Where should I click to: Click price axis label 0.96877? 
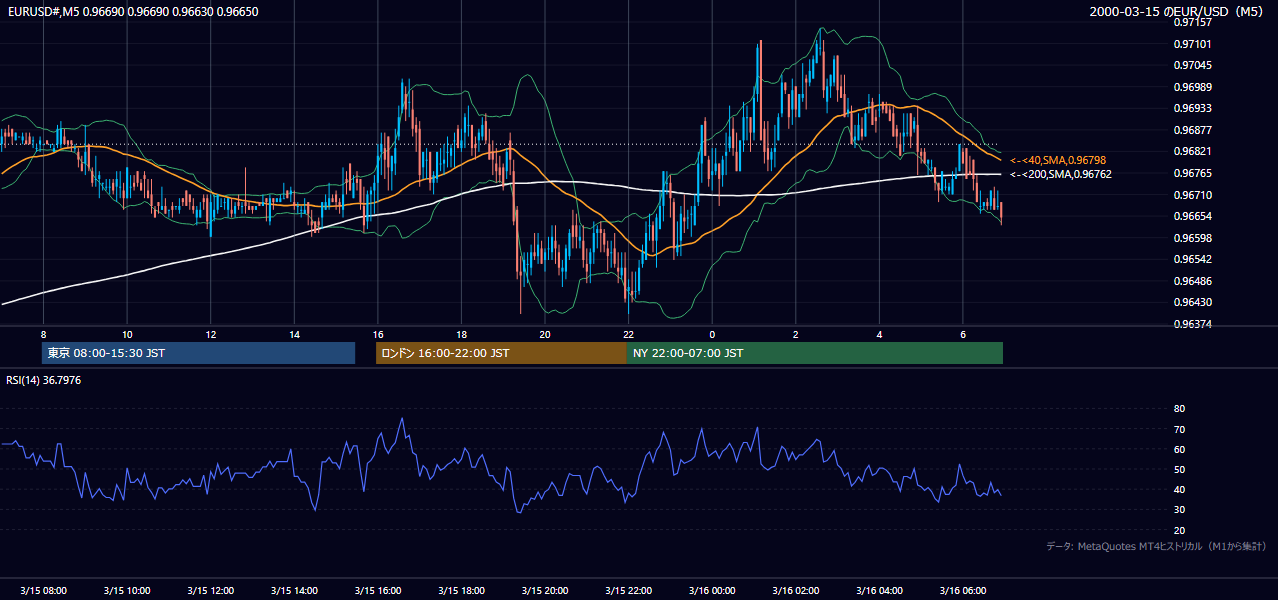pyautogui.click(x=1193, y=130)
